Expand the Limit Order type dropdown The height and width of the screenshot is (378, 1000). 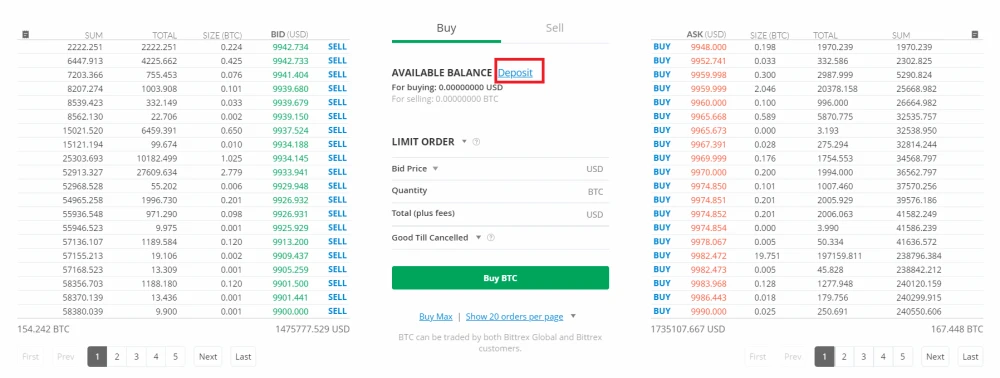[x=464, y=142]
